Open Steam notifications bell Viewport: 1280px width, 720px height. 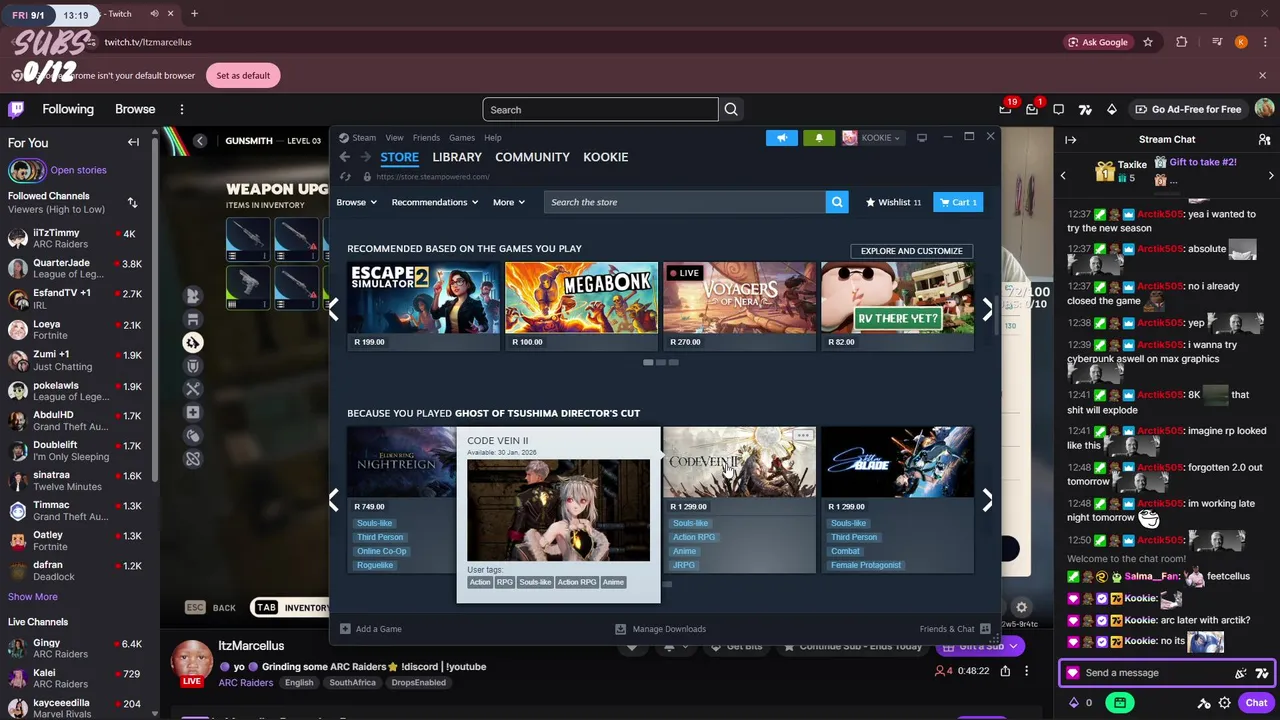click(819, 138)
